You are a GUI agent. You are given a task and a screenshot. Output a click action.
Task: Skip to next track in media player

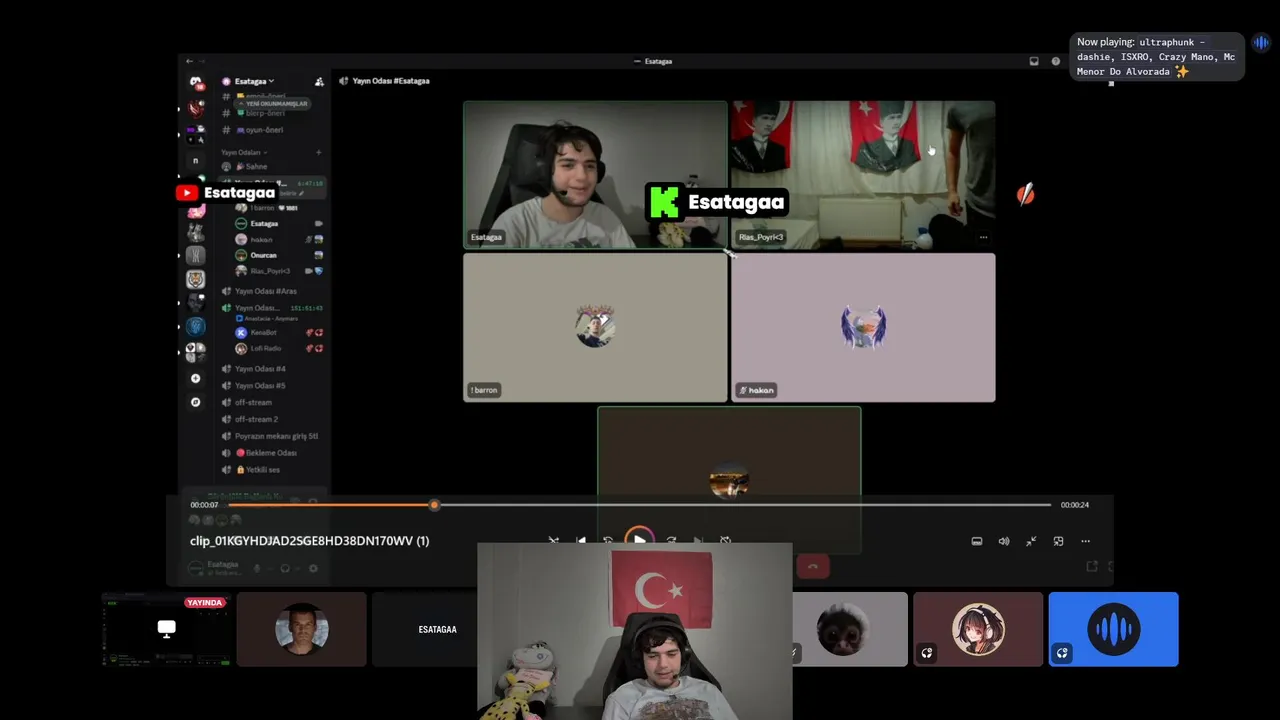point(698,541)
